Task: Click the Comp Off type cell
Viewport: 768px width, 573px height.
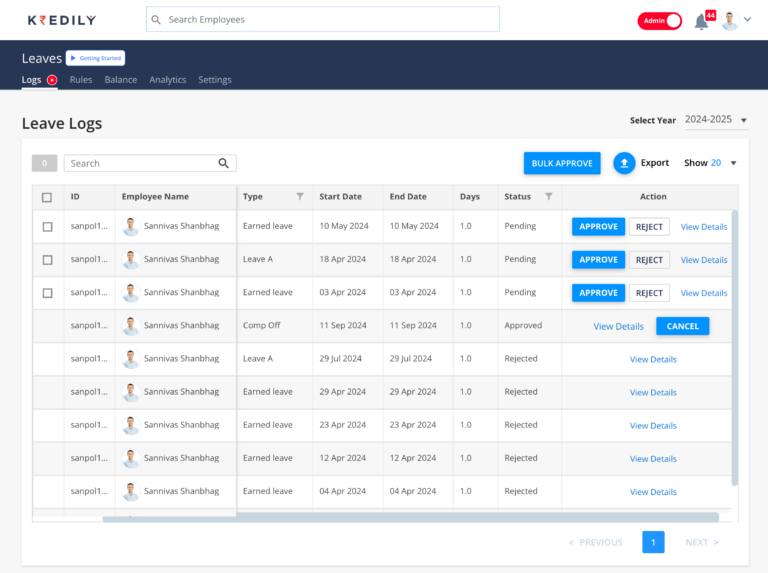Action: (x=262, y=325)
